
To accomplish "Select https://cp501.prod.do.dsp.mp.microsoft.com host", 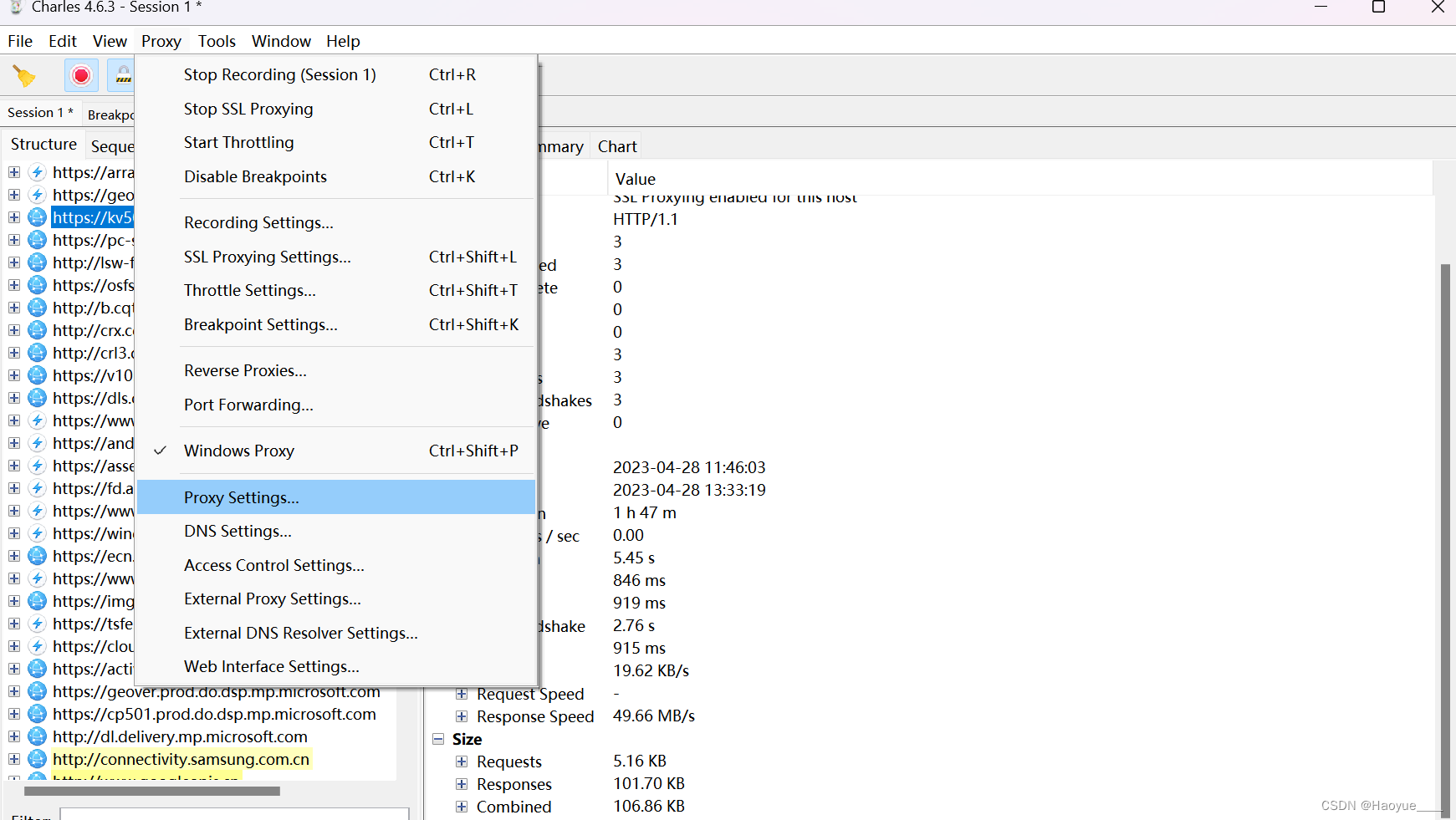I will 214,714.
